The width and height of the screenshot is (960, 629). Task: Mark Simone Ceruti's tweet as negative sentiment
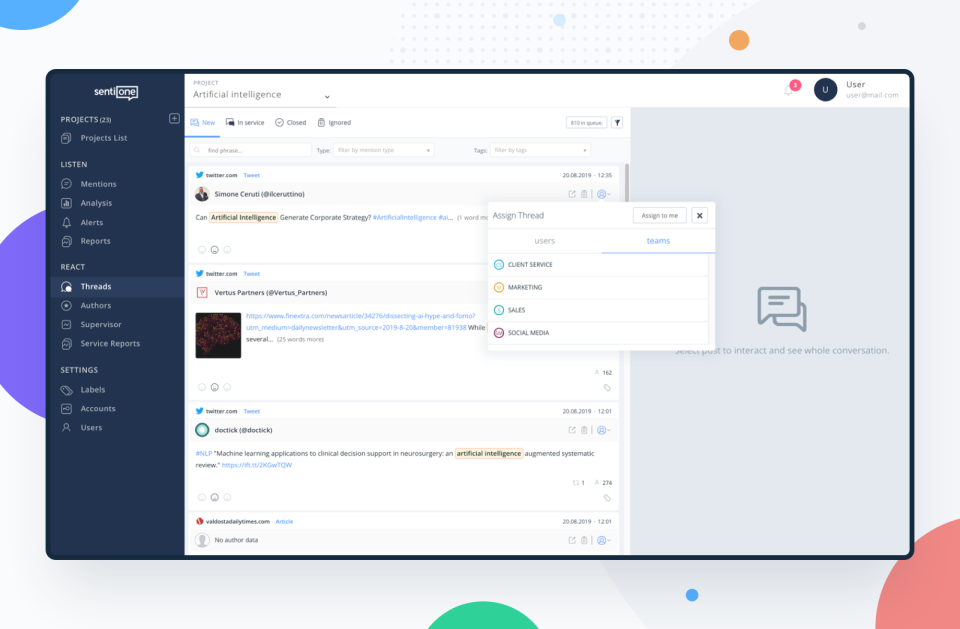[x=202, y=249]
